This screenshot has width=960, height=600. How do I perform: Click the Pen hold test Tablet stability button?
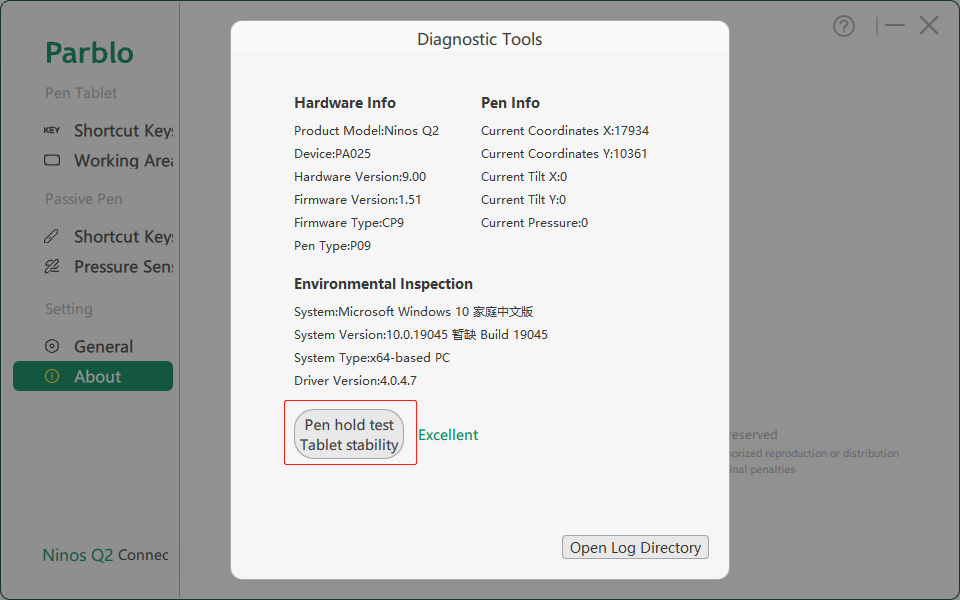click(349, 434)
